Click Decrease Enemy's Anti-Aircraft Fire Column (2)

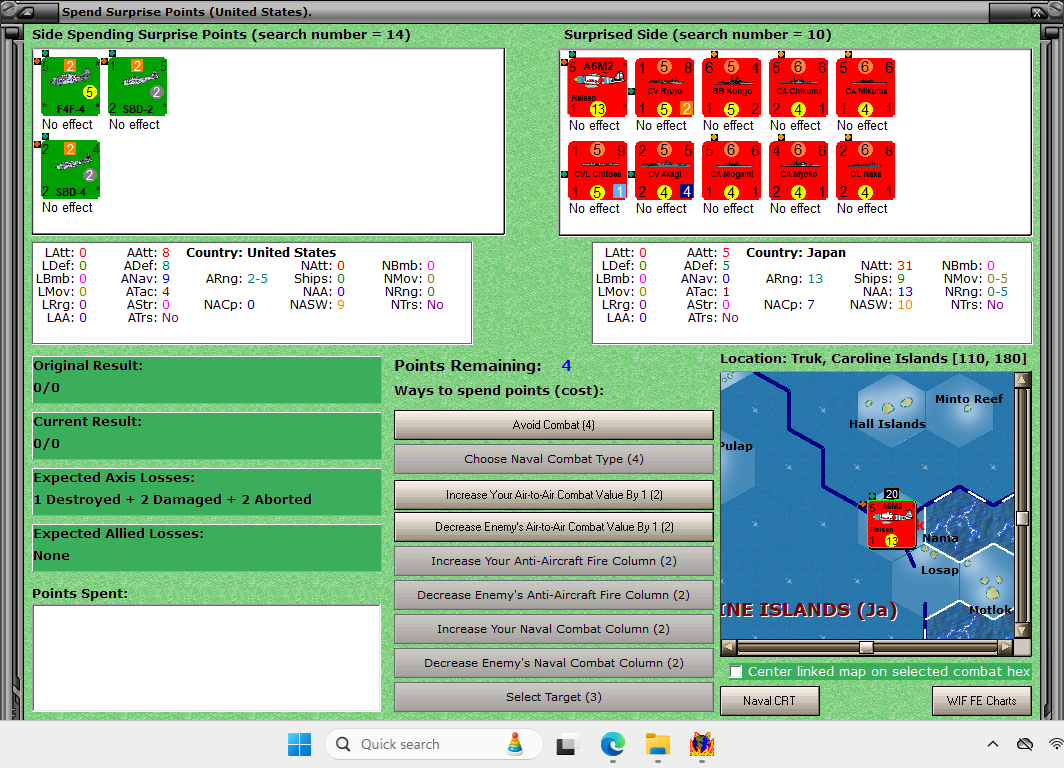[554, 595]
